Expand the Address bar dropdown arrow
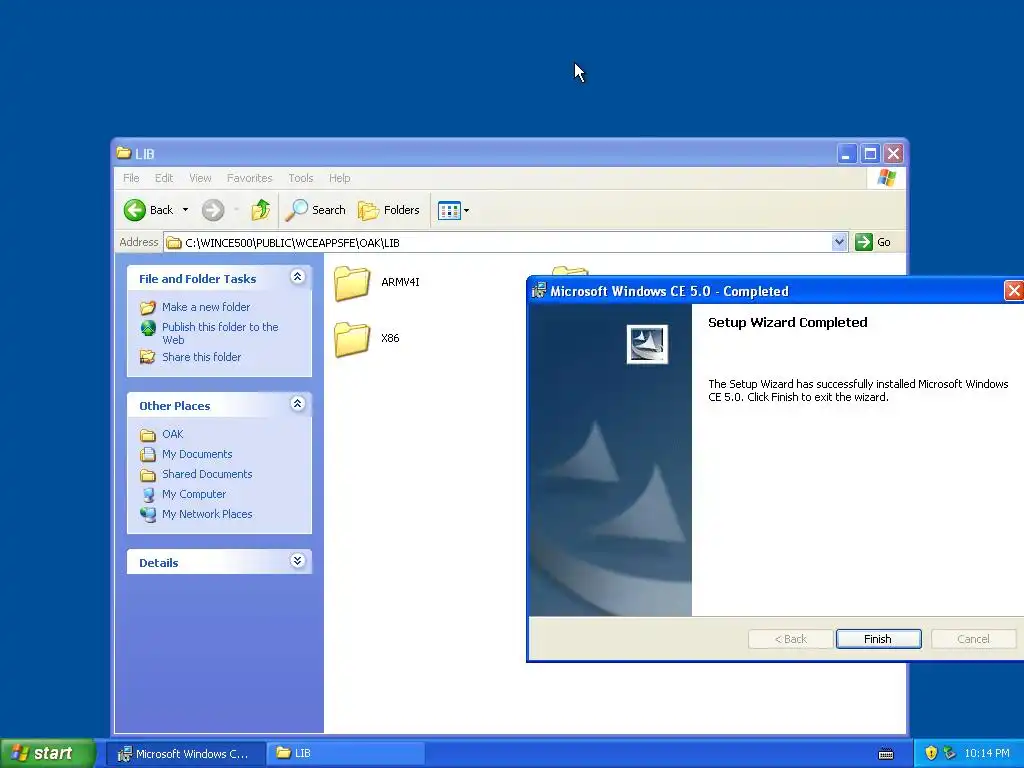The image size is (1024, 768). pyautogui.click(x=839, y=242)
